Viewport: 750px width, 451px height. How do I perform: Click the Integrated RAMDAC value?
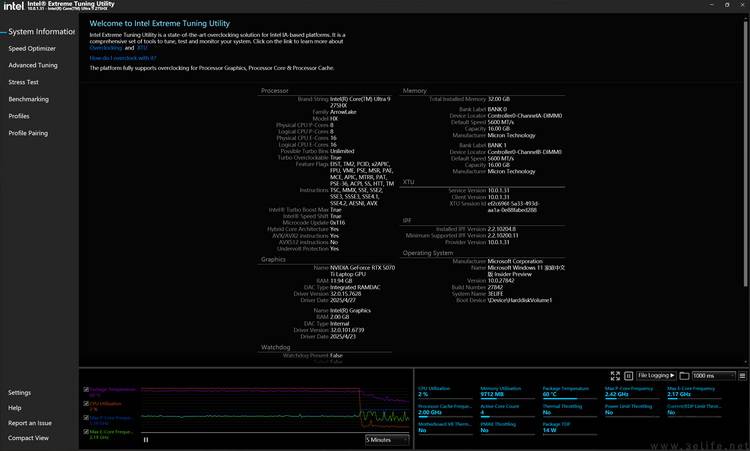[x=355, y=287]
